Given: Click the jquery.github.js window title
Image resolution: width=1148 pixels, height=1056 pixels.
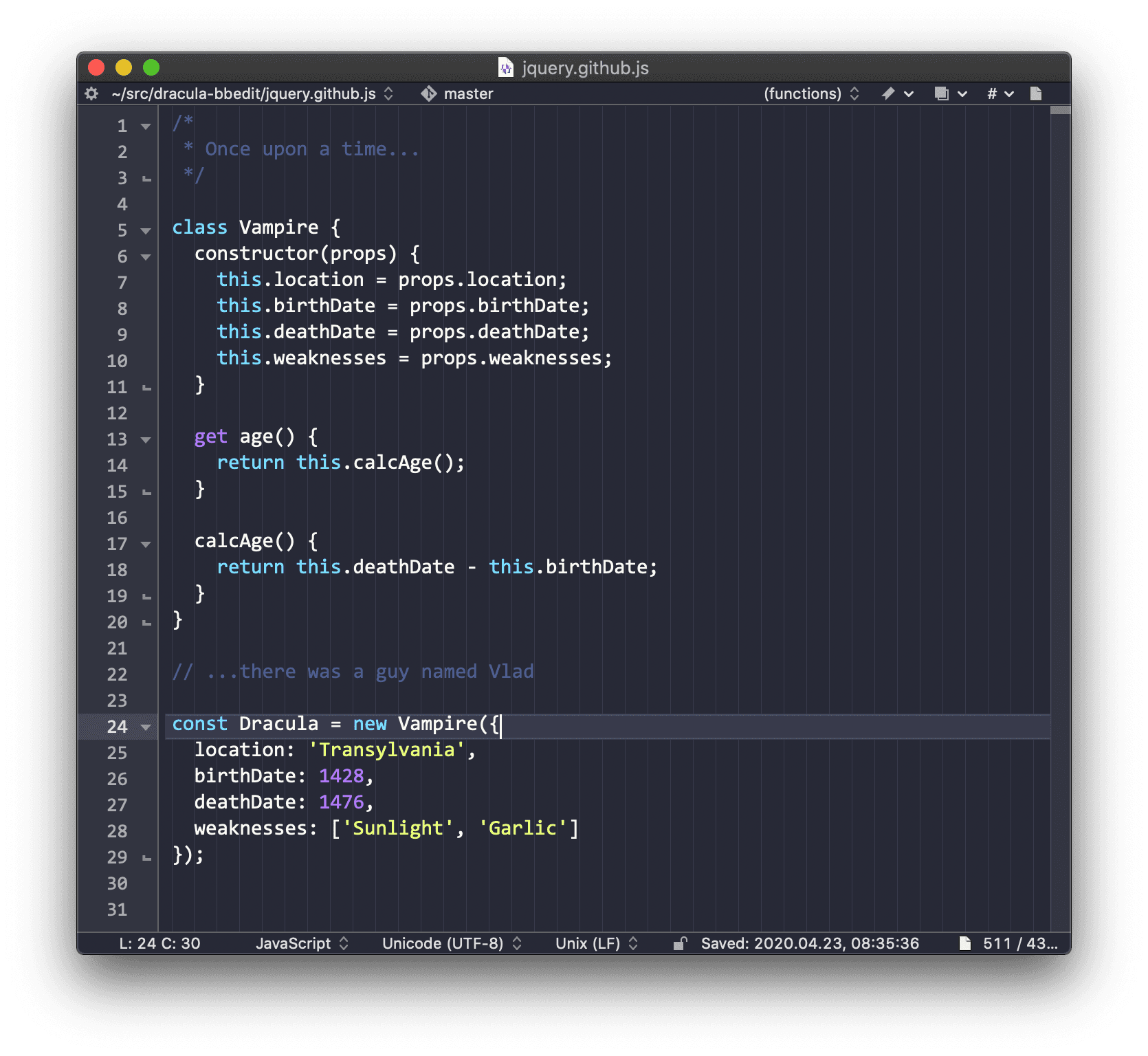Looking at the screenshot, I should click(585, 67).
